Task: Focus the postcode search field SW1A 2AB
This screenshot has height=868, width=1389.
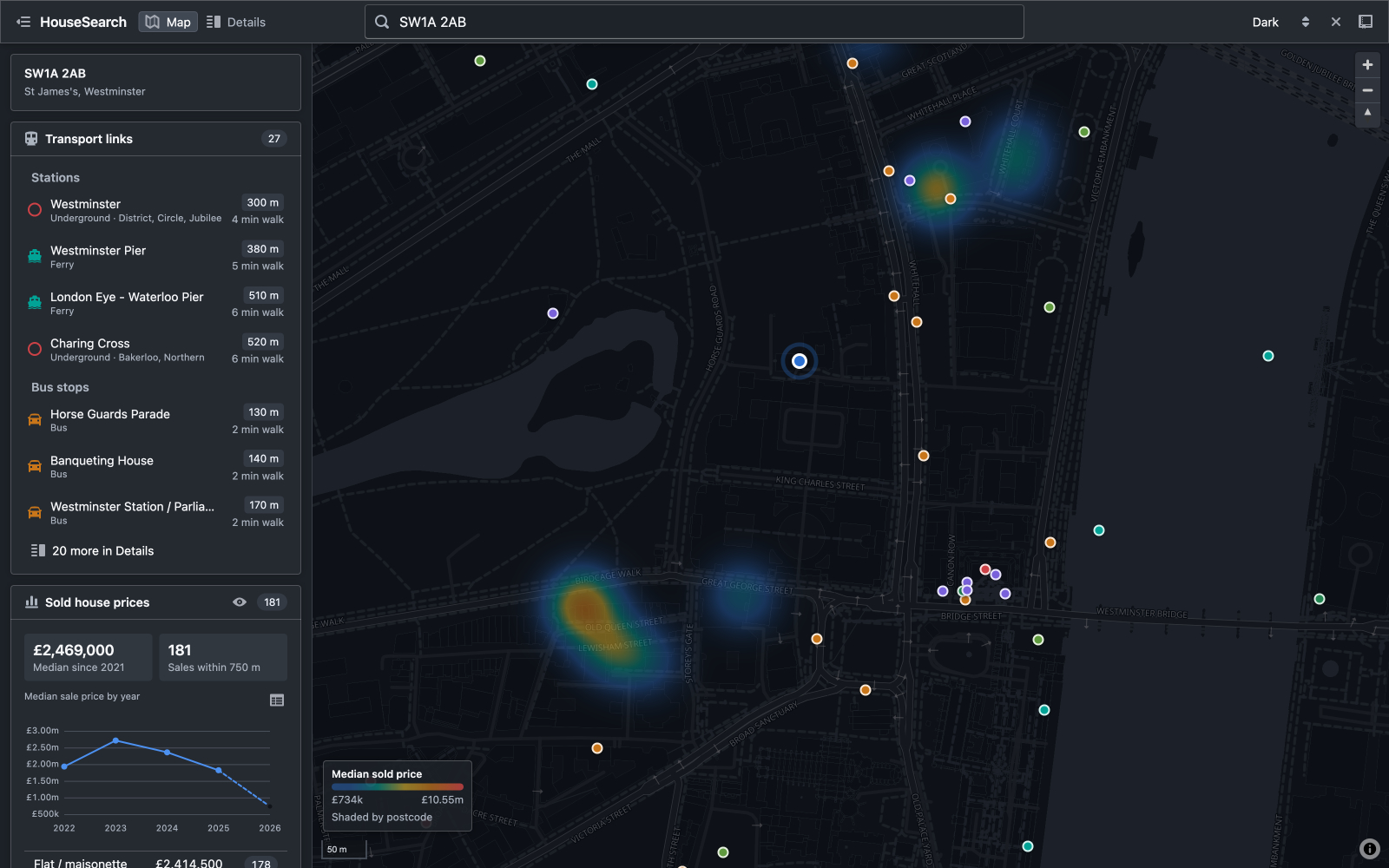Action: pos(694,22)
